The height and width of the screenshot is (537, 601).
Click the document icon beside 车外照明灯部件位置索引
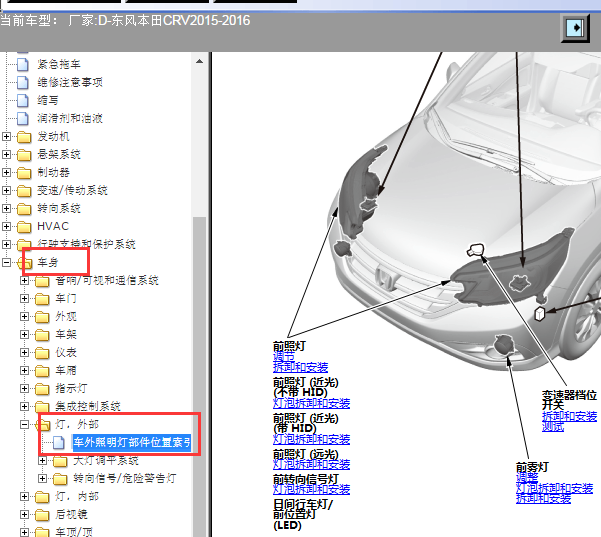59,443
